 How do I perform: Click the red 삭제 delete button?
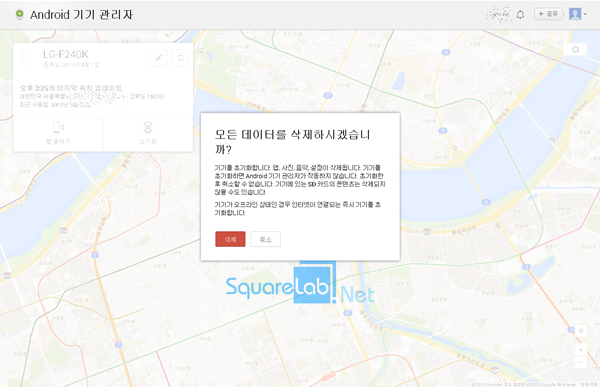click(x=230, y=239)
